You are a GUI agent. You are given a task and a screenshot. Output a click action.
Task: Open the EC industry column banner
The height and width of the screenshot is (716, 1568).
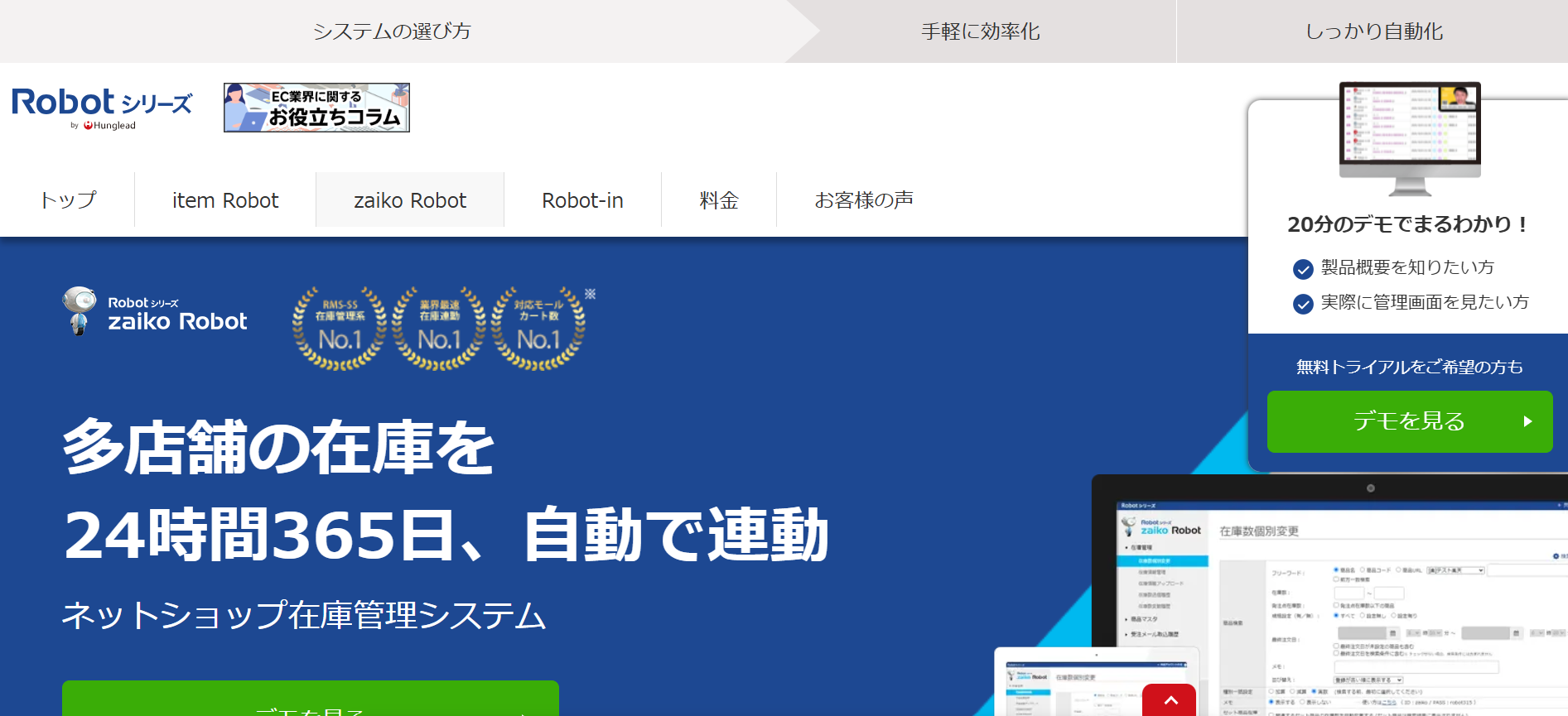point(316,108)
